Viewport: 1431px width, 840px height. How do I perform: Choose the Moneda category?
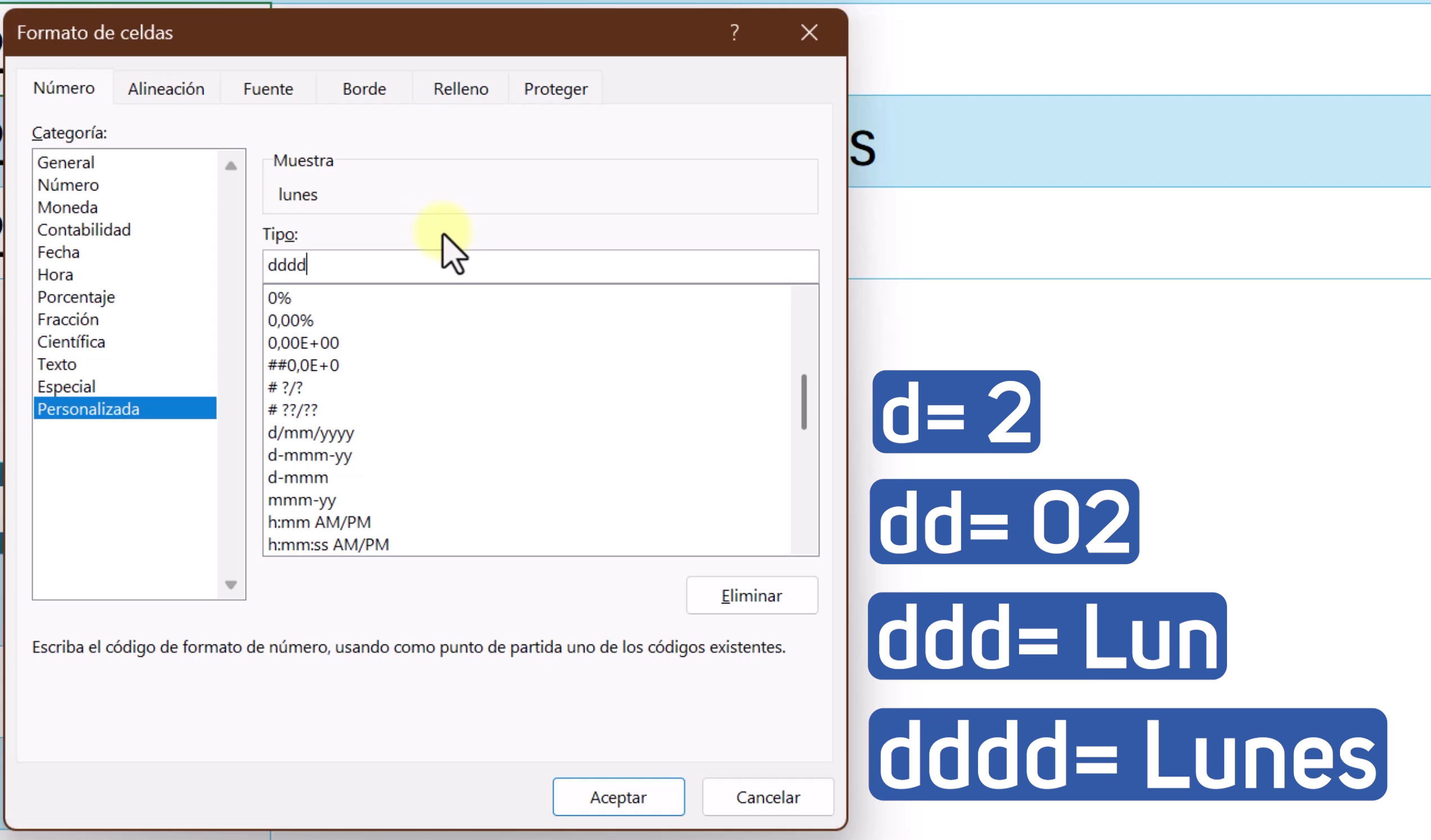click(x=67, y=207)
